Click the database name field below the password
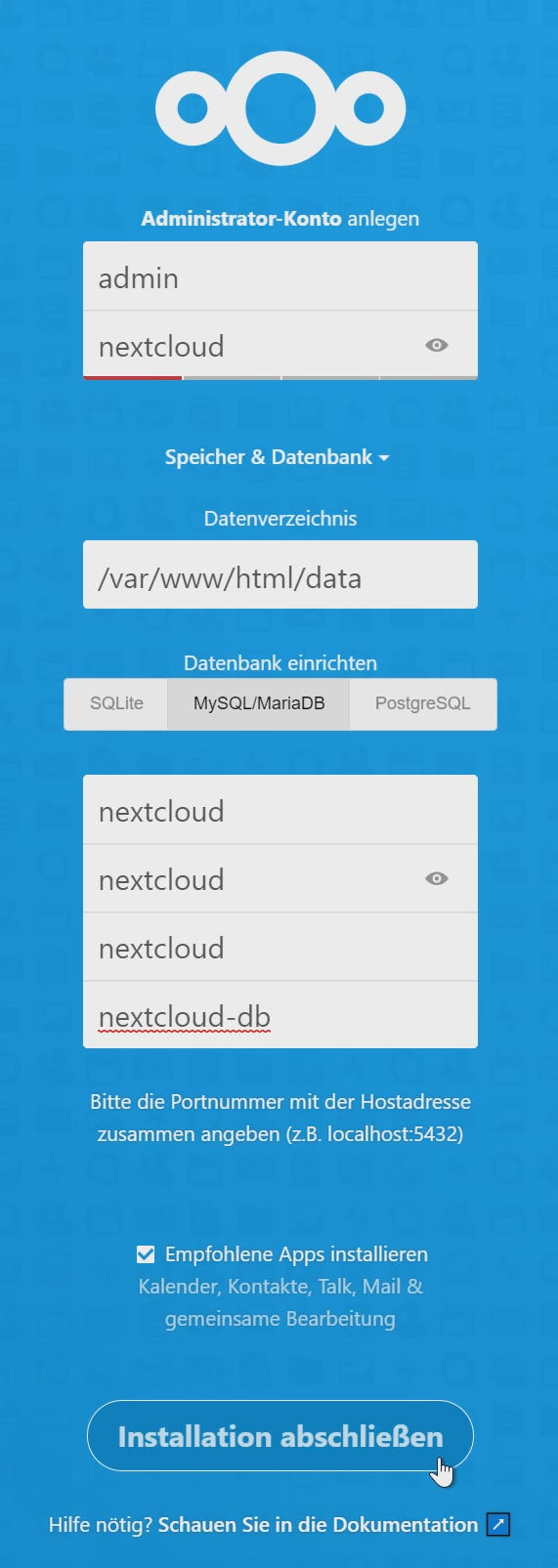 point(280,947)
